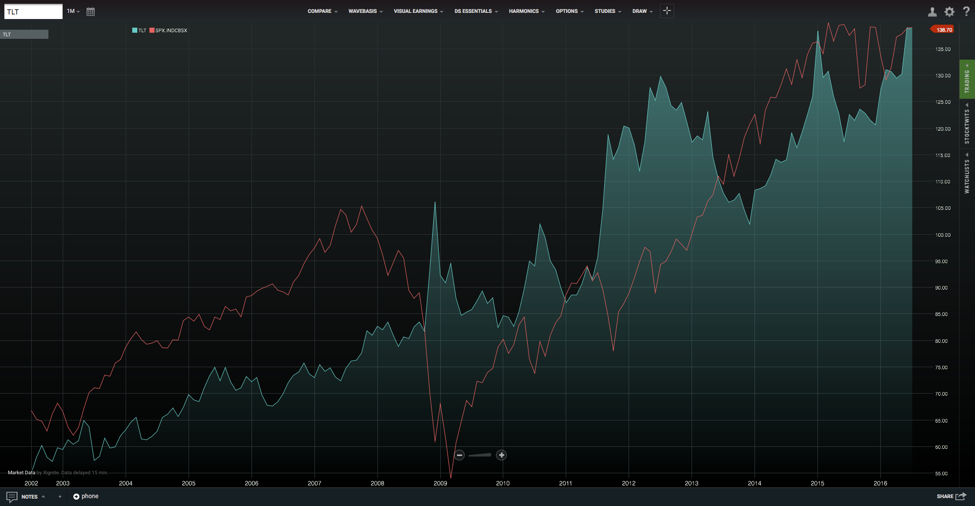Click the Share export icon
Screen dimensions: 975x506
click(961, 496)
